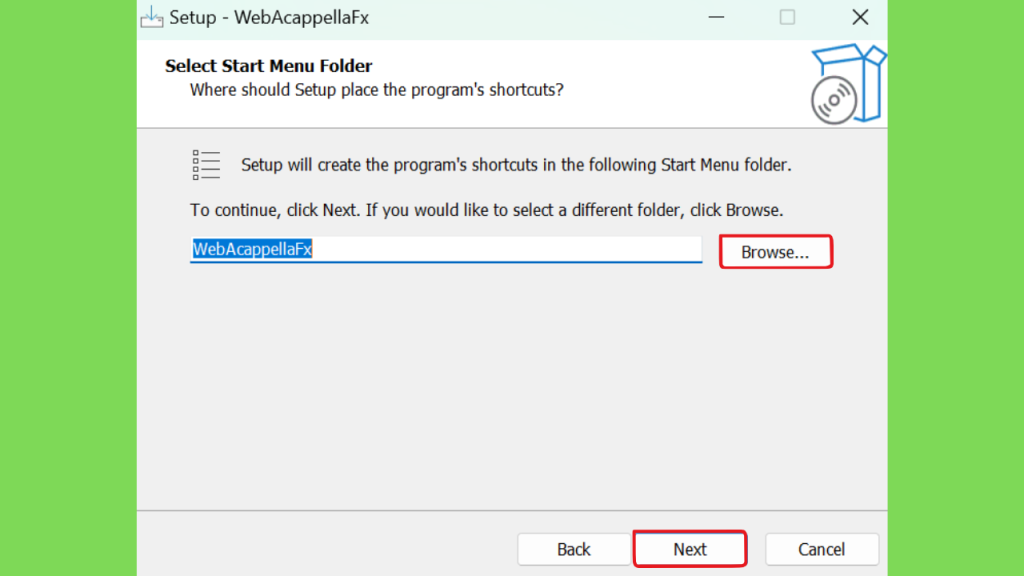Screen dimensions: 1024x576
Task: Click the "Select Start Menu Folder" heading
Action: pos(268,66)
